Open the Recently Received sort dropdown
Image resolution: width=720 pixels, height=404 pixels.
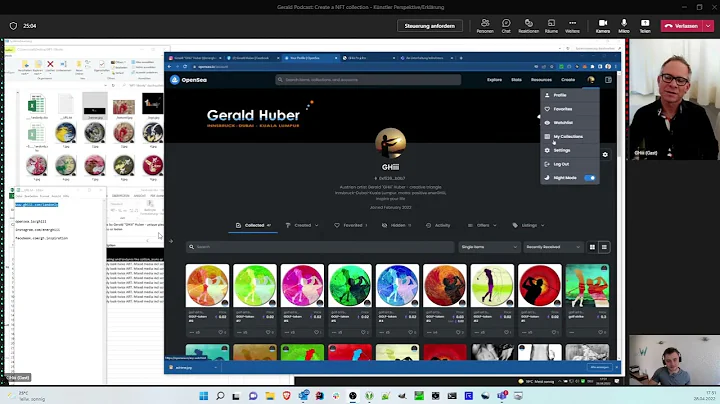(x=553, y=247)
